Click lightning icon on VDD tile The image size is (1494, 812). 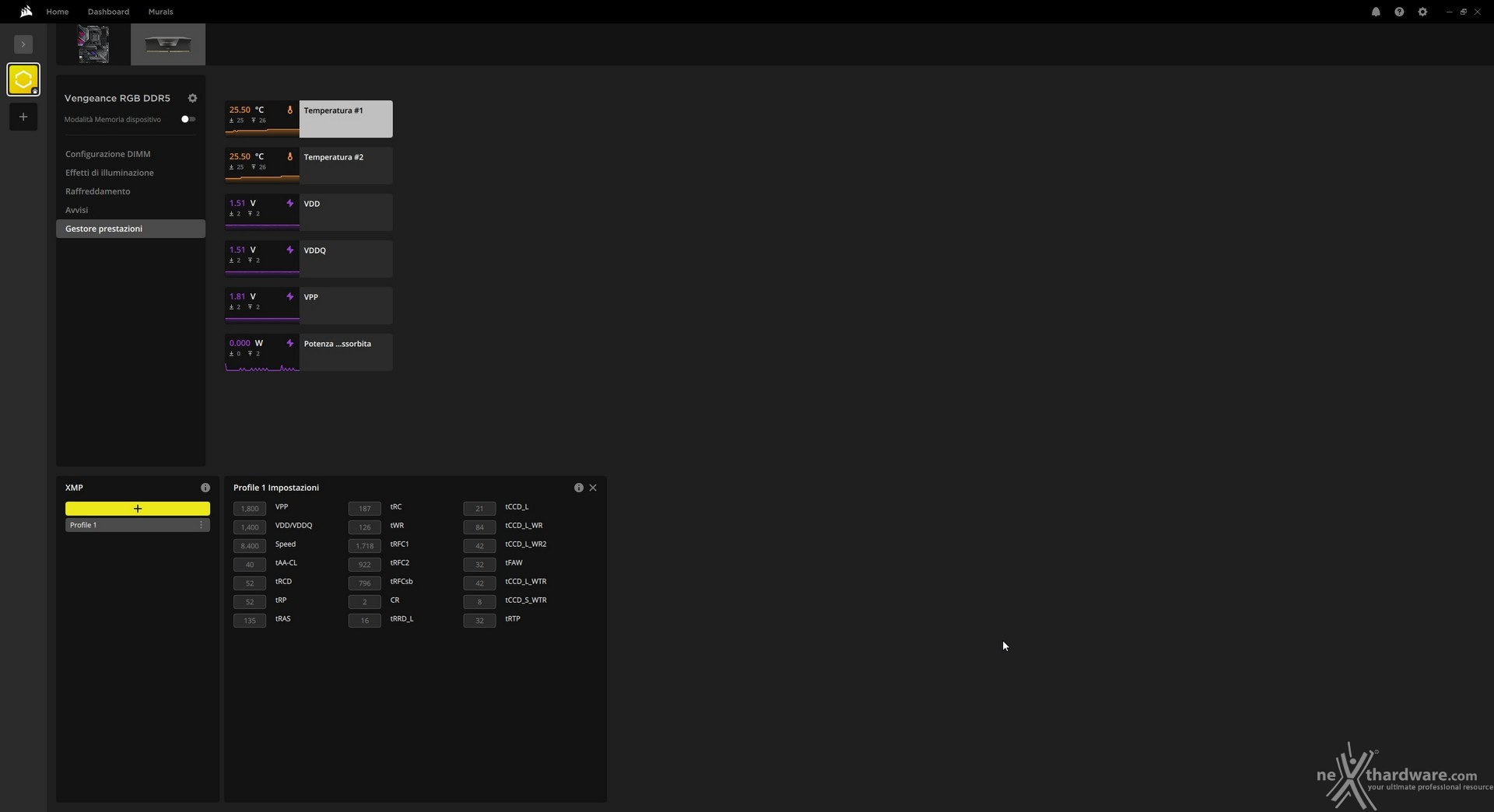289,204
